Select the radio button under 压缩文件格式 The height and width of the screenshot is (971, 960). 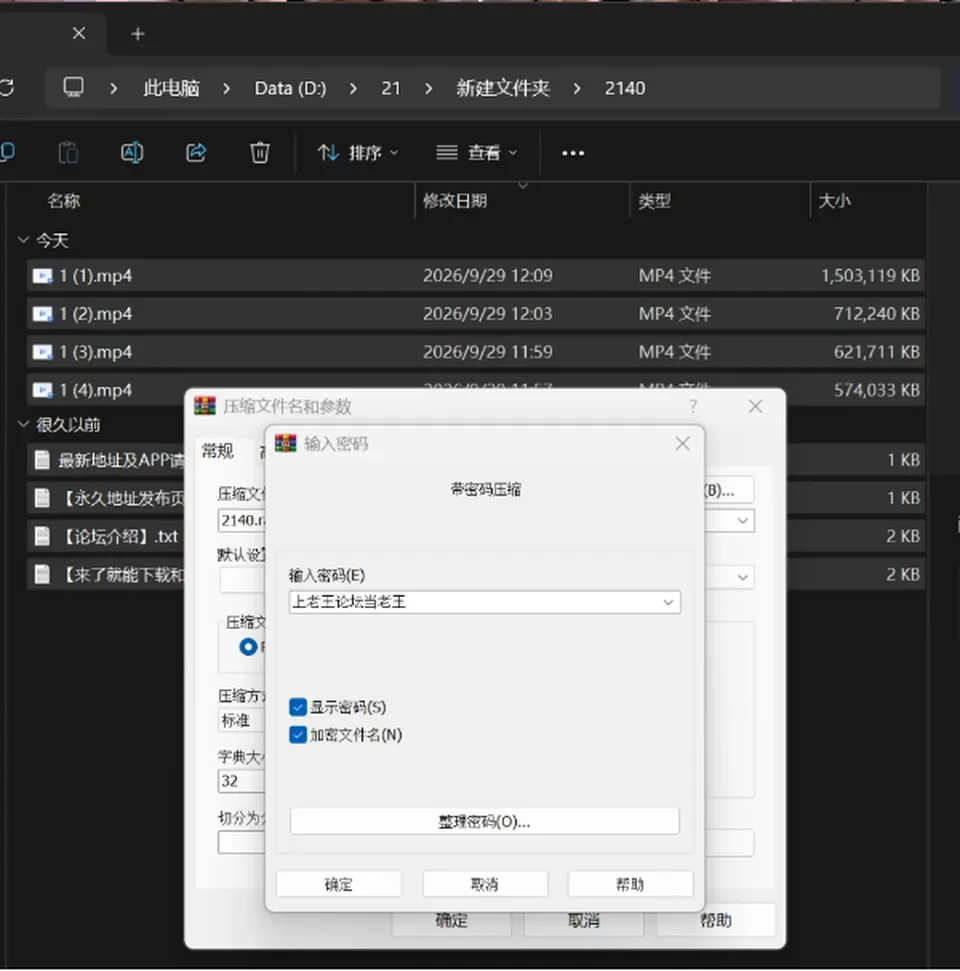point(248,647)
